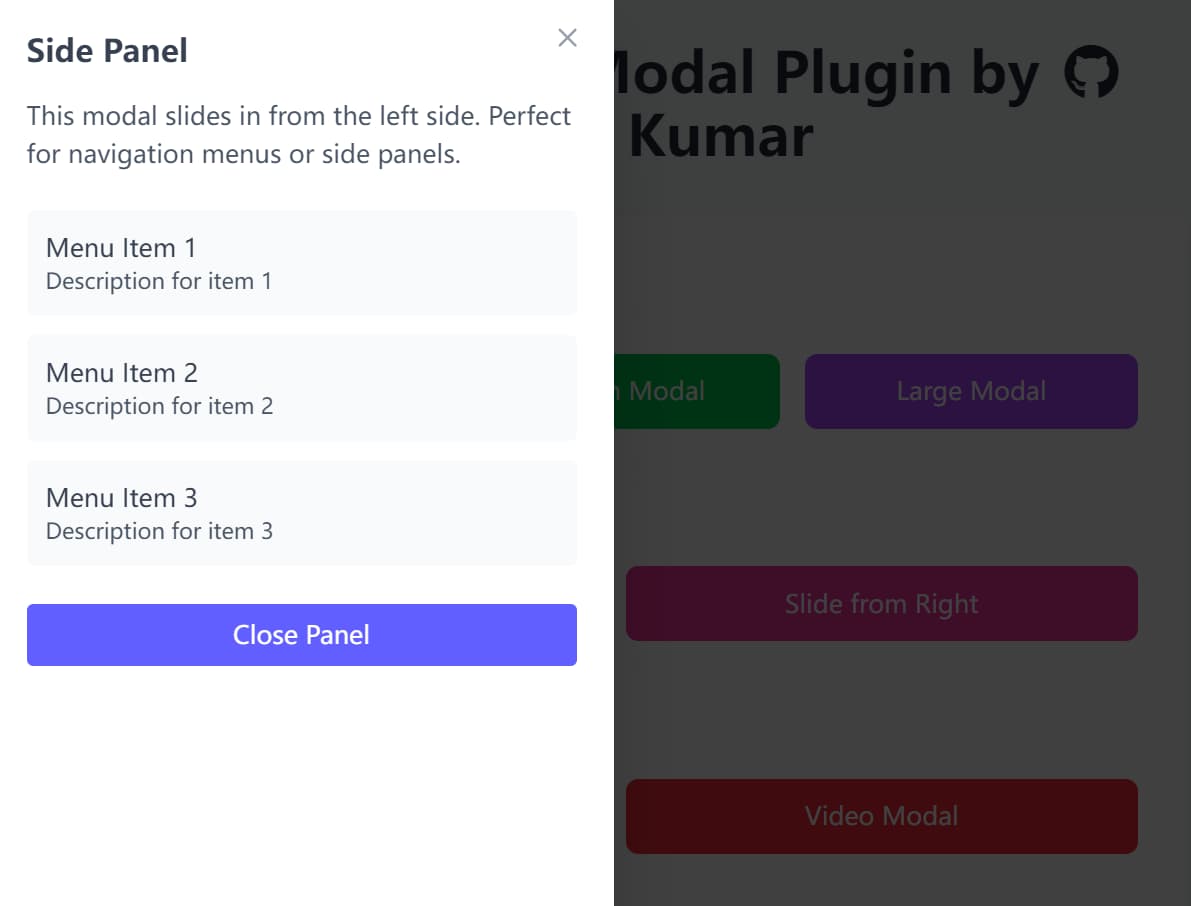Click 'Menu Item 3' title label
Screen dimensions: 1191x906
121,497
